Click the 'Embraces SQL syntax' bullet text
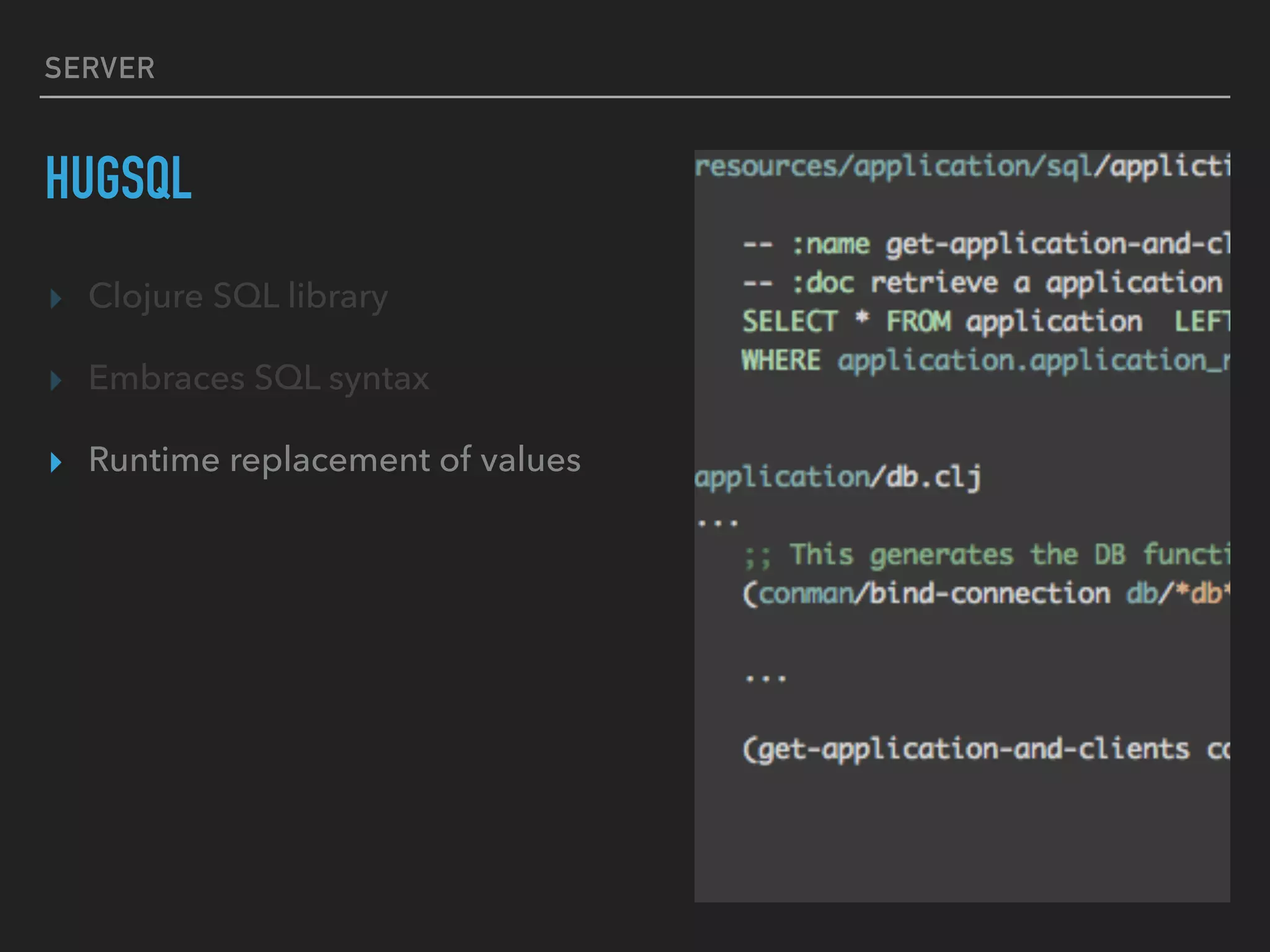This screenshot has width=1270, height=952. click(259, 378)
